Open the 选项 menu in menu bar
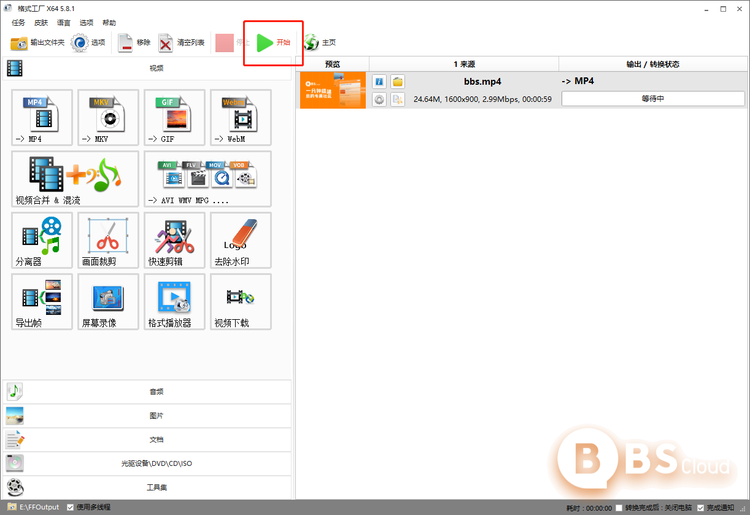Screen dimensions: 750x515 [87, 22]
